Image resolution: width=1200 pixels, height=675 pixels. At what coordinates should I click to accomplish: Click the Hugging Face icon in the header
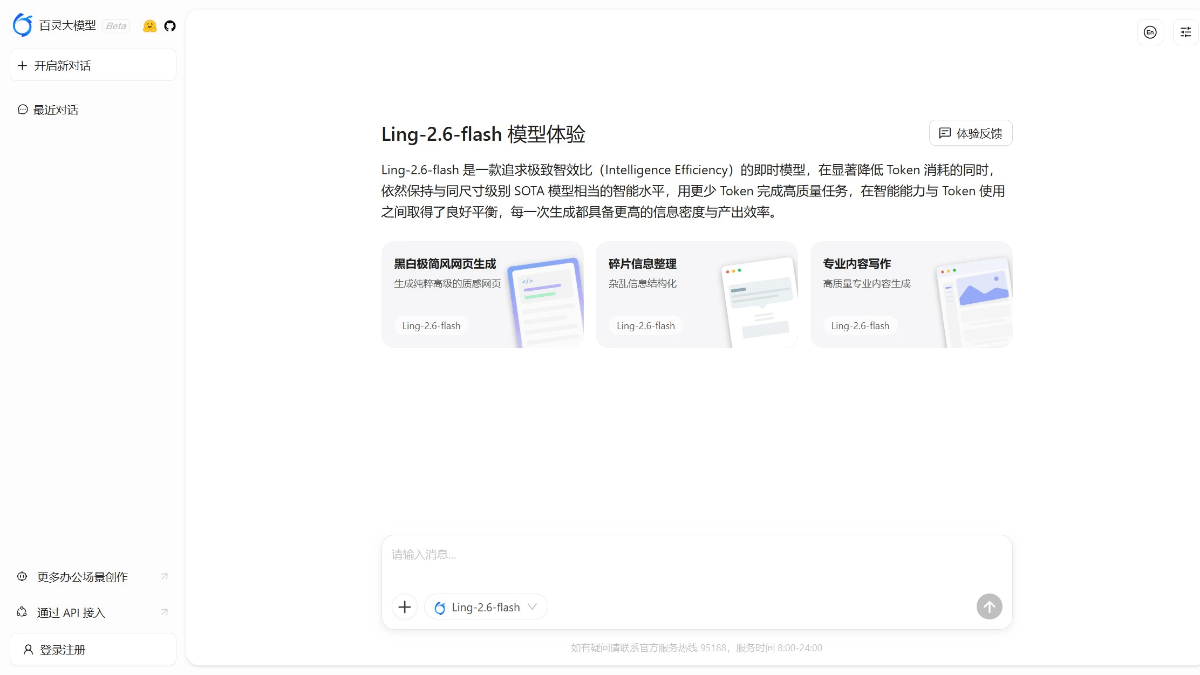coord(150,26)
